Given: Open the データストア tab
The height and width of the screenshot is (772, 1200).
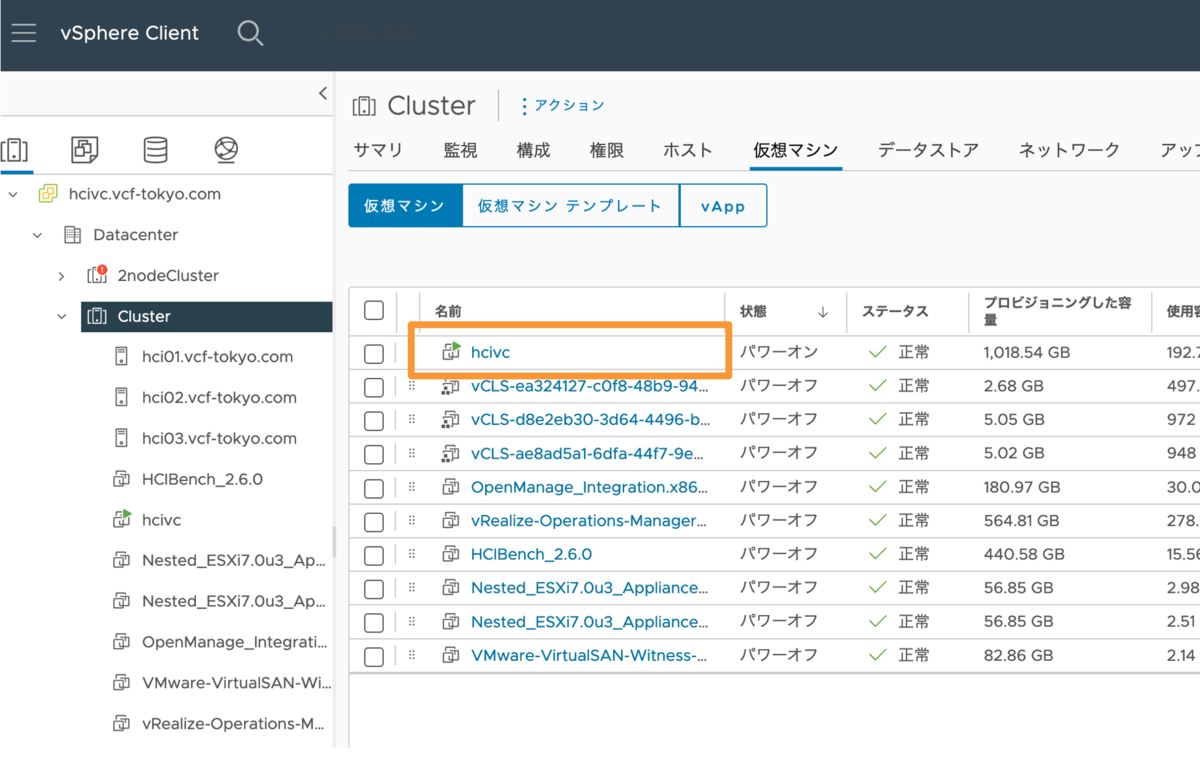Looking at the screenshot, I should click(x=928, y=150).
